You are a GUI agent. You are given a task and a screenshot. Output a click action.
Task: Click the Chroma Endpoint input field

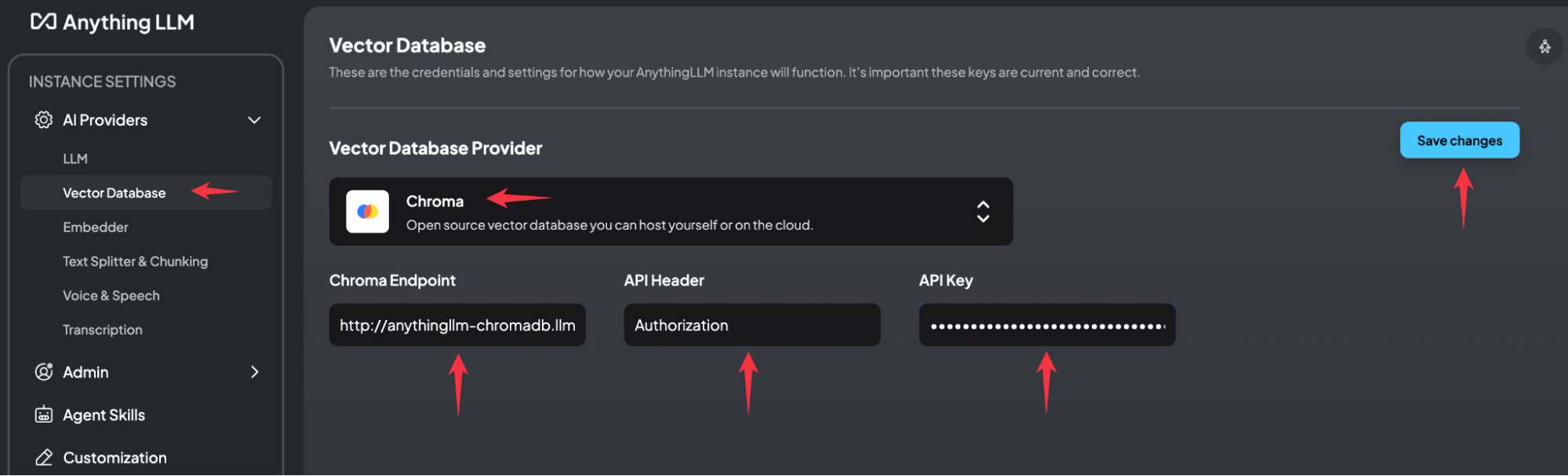pyautogui.click(x=457, y=325)
